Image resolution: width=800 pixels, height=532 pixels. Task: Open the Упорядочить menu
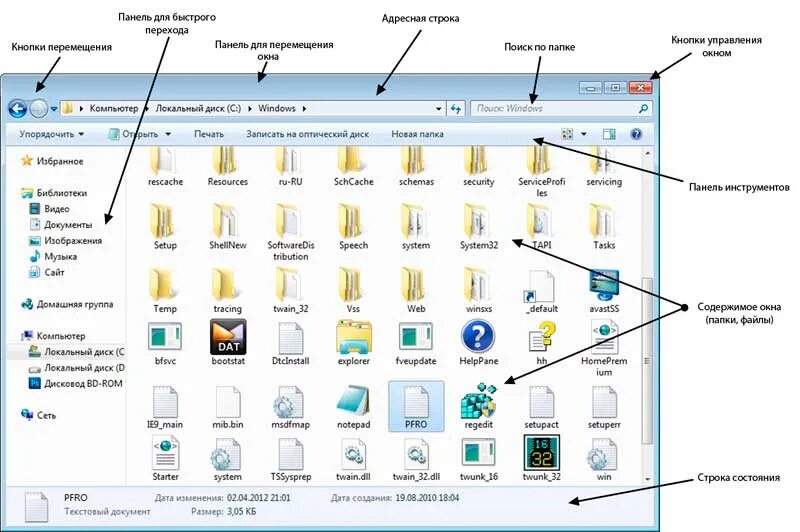click(52, 134)
